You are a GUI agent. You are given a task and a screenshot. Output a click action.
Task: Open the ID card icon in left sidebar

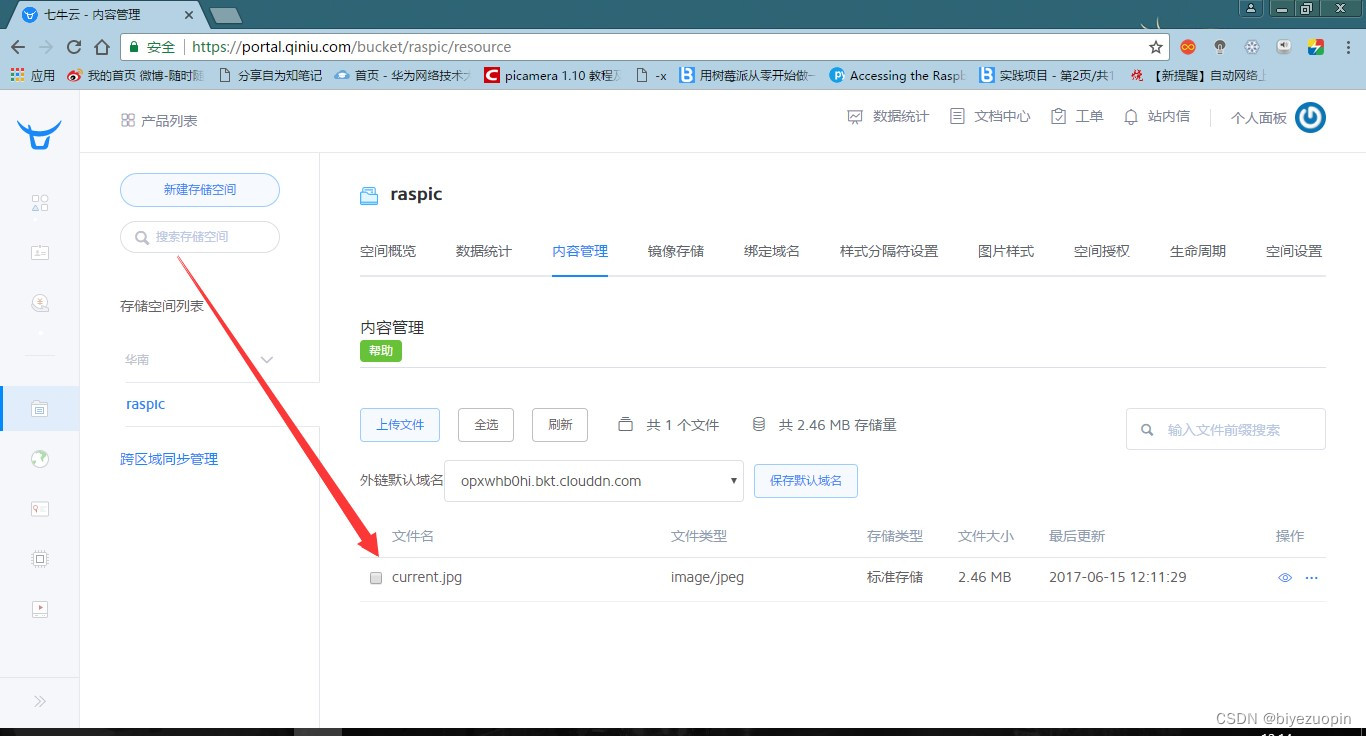40,253
